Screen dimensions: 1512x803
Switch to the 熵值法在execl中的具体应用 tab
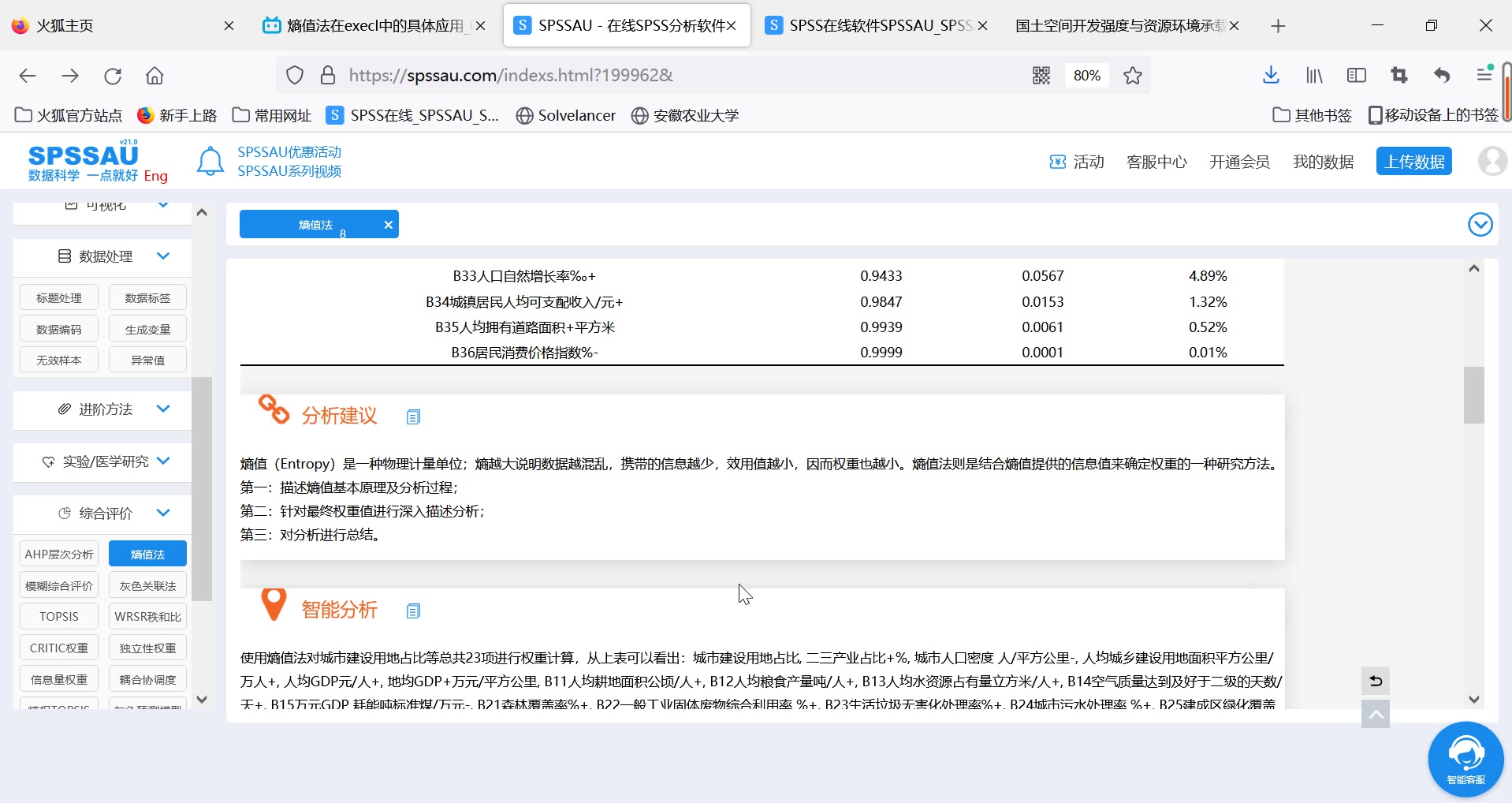tap(375, 26)
